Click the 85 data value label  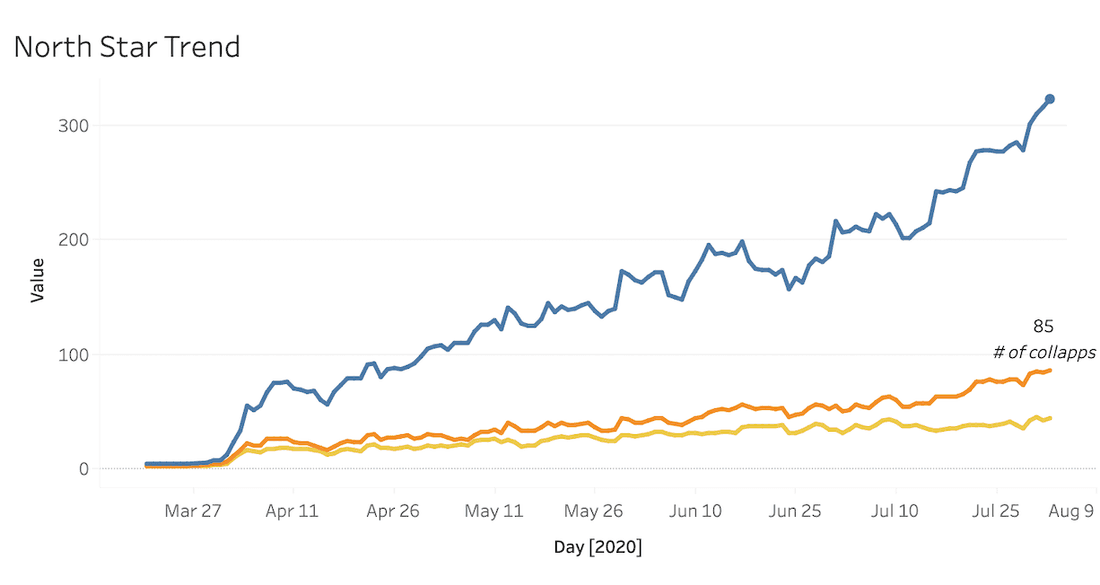1043,326
